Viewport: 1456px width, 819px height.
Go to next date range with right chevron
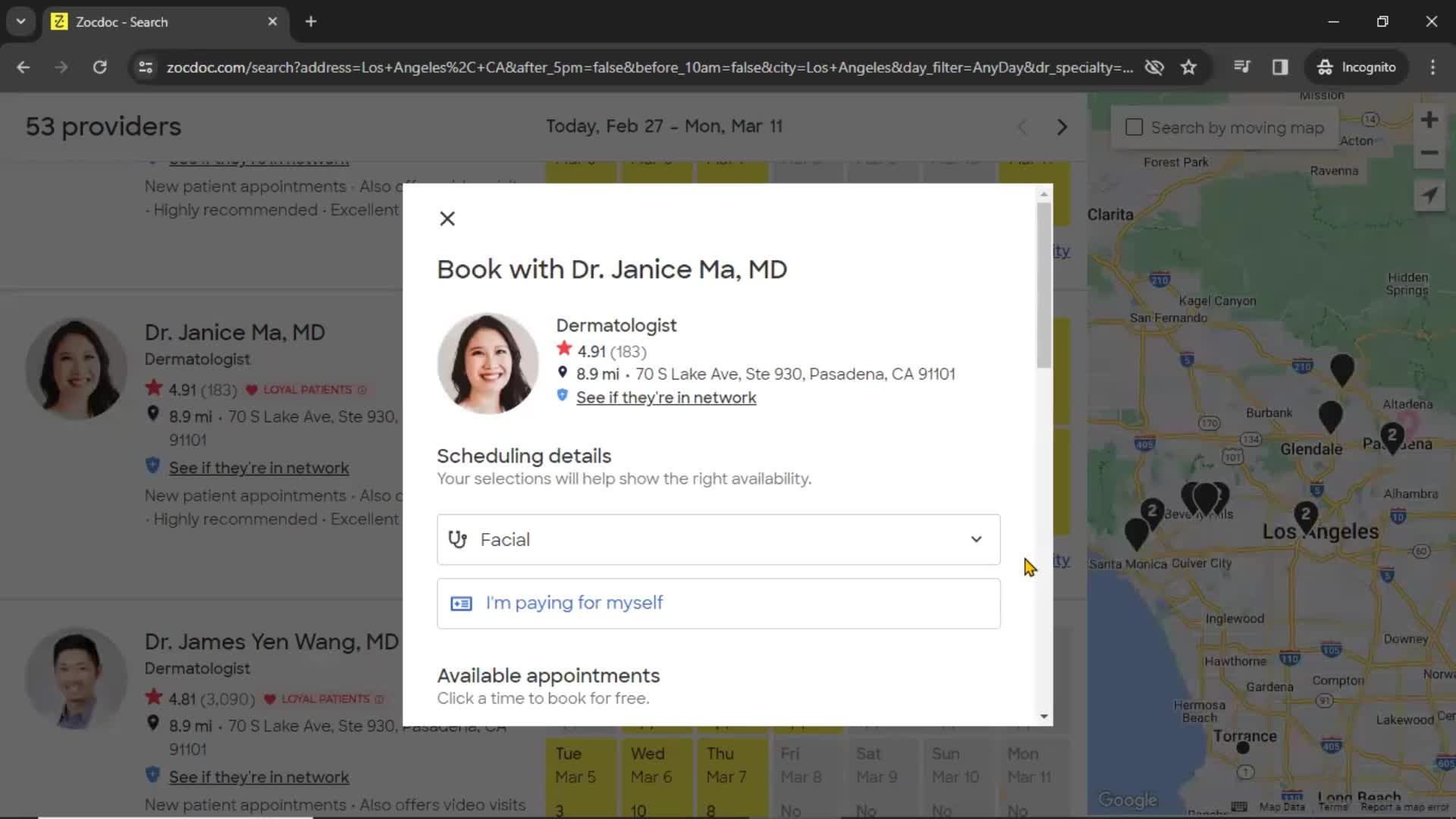(1062, 127)
